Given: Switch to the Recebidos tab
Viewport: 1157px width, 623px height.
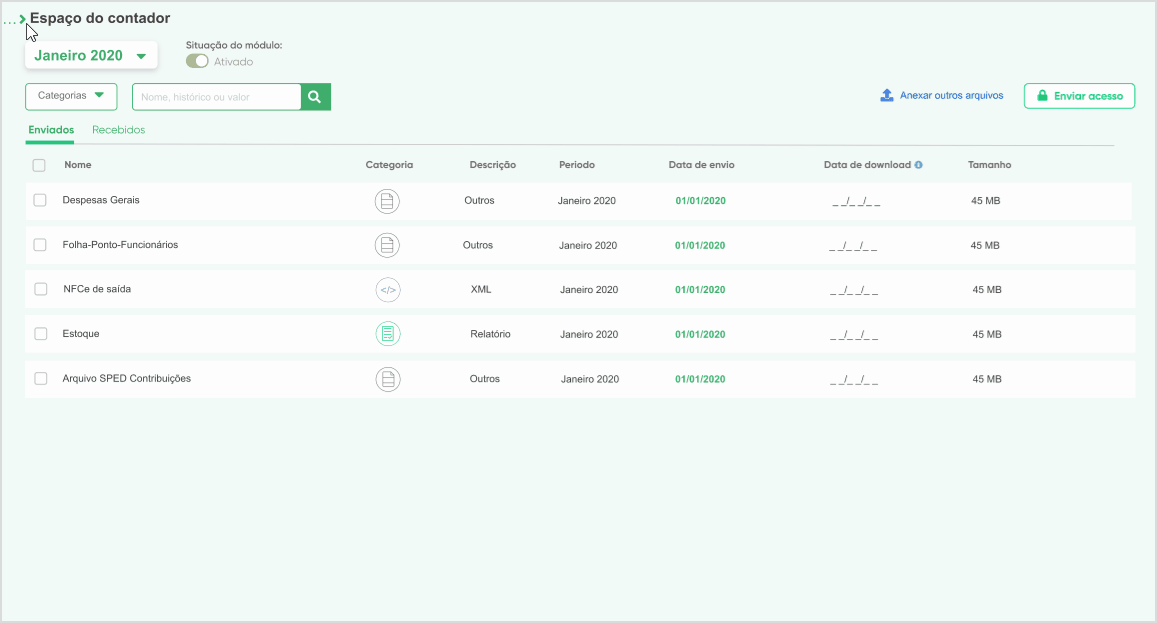Looking at the screenshot, I should click(x=119, y=130).
